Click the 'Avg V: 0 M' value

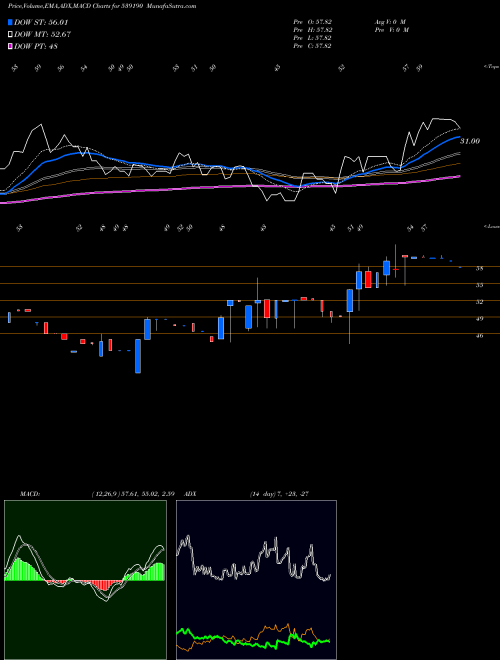click(389, 21)
